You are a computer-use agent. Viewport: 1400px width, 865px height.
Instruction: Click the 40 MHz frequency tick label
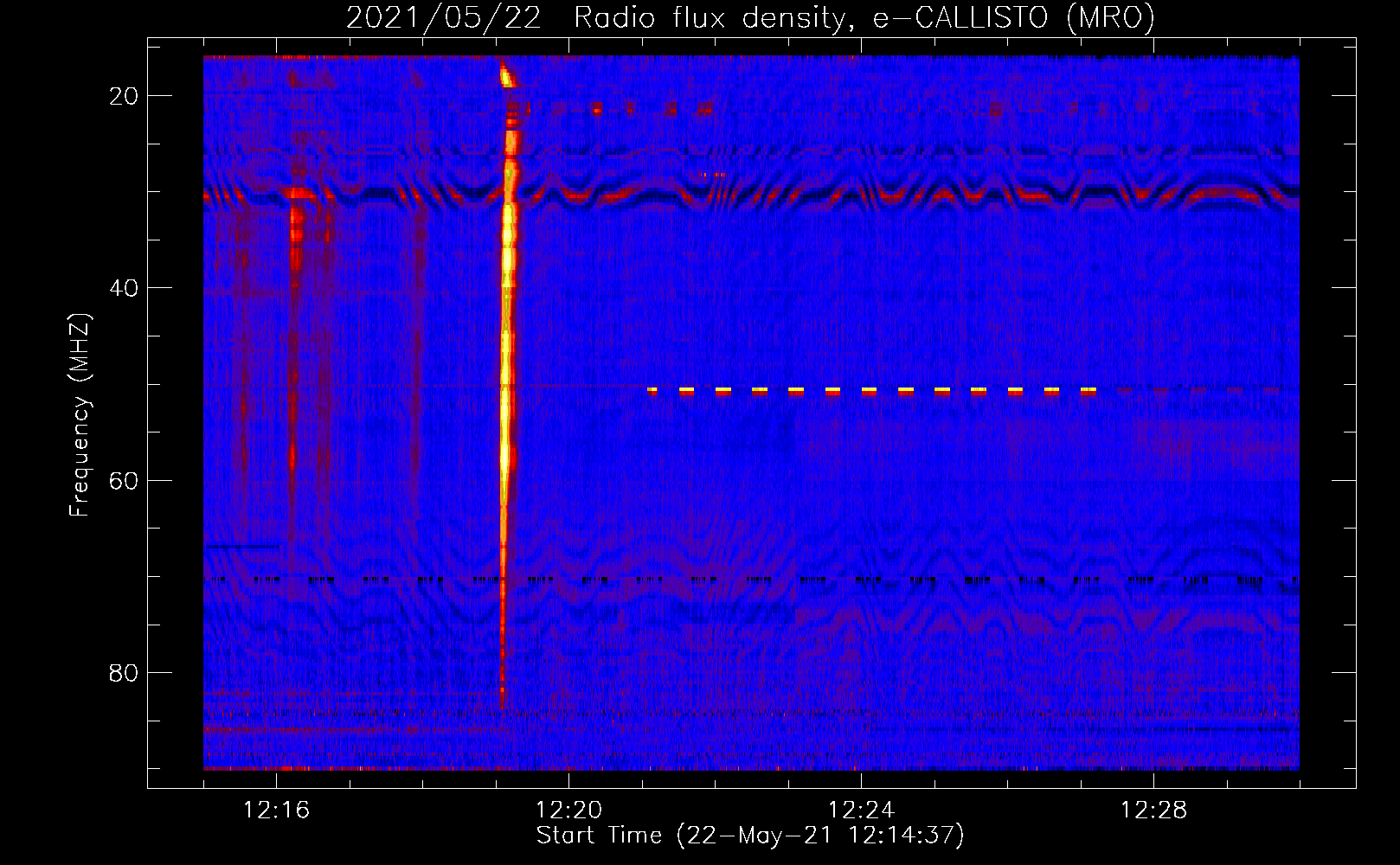click(x=124, y=288)
